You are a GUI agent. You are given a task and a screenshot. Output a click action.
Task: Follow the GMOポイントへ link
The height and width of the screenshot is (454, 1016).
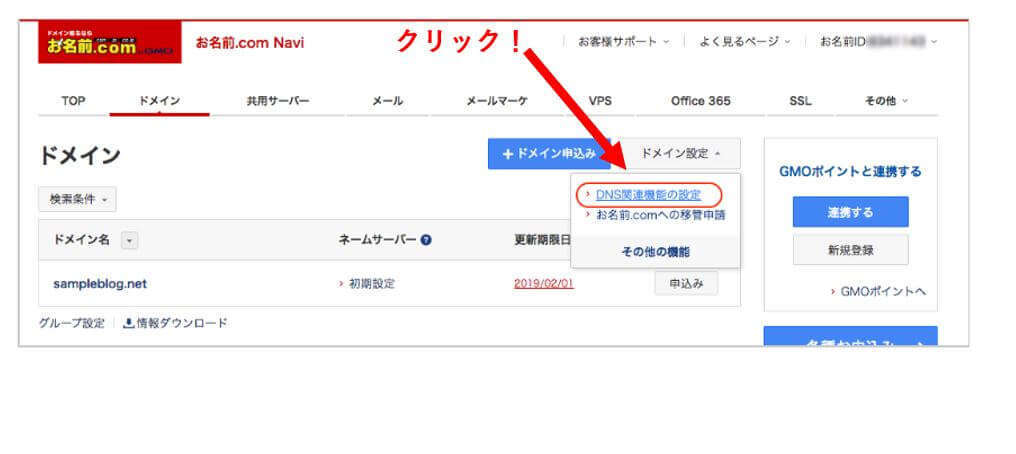[x=883, y=291]
